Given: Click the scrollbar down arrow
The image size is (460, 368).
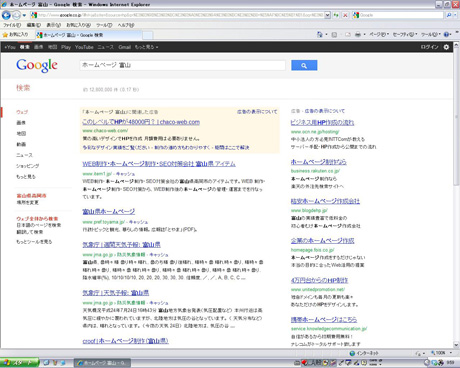Looking at the screenshot, I should [456, 345].
